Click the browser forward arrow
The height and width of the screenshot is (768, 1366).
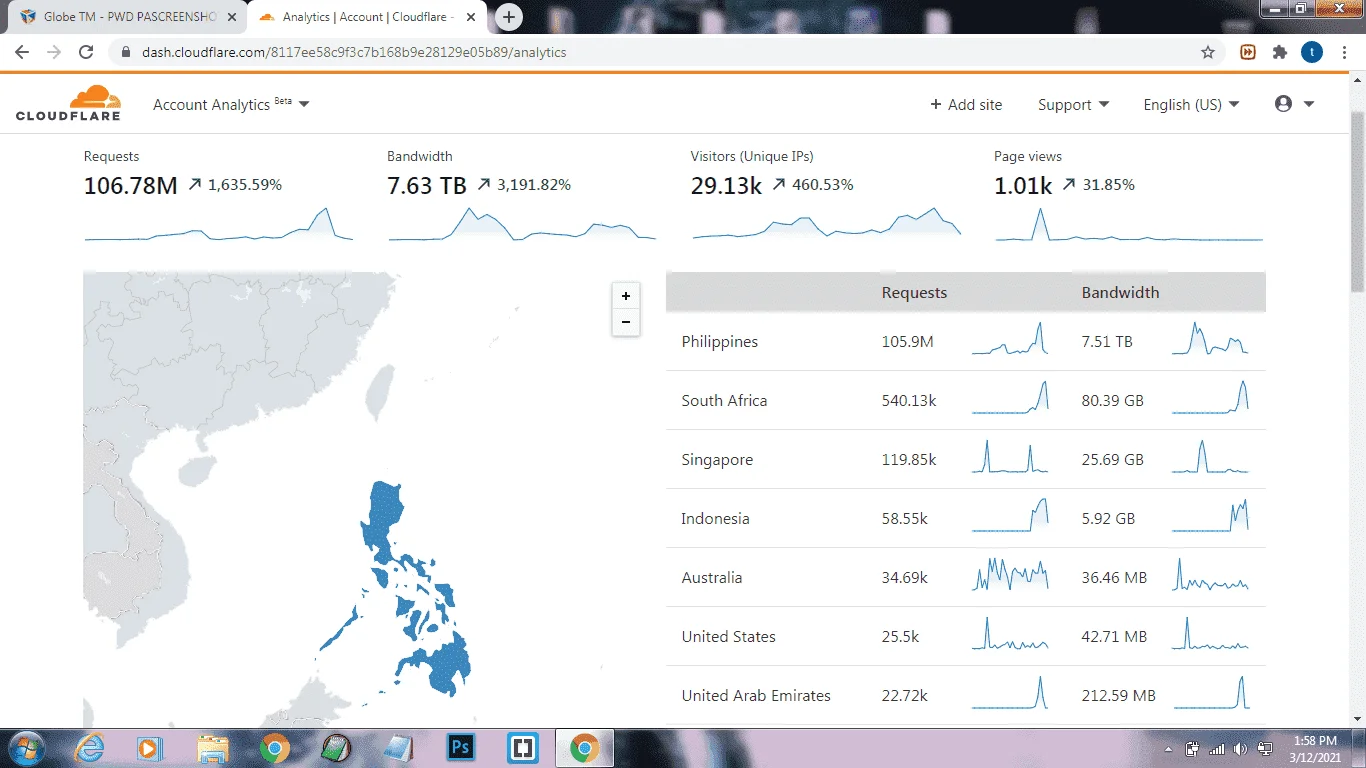(54, 52)
